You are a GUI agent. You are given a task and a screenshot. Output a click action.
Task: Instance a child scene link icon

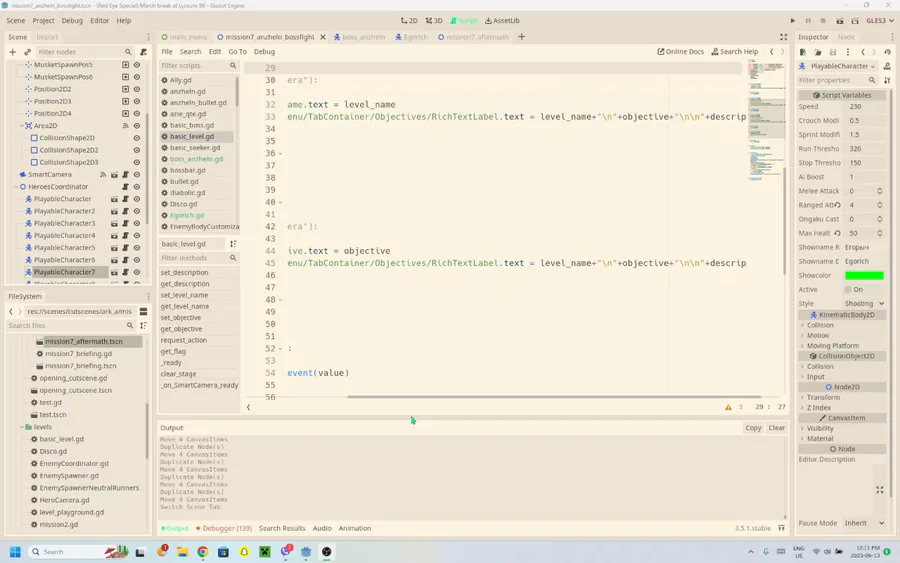pyautogui.click(x=27, y=52)
